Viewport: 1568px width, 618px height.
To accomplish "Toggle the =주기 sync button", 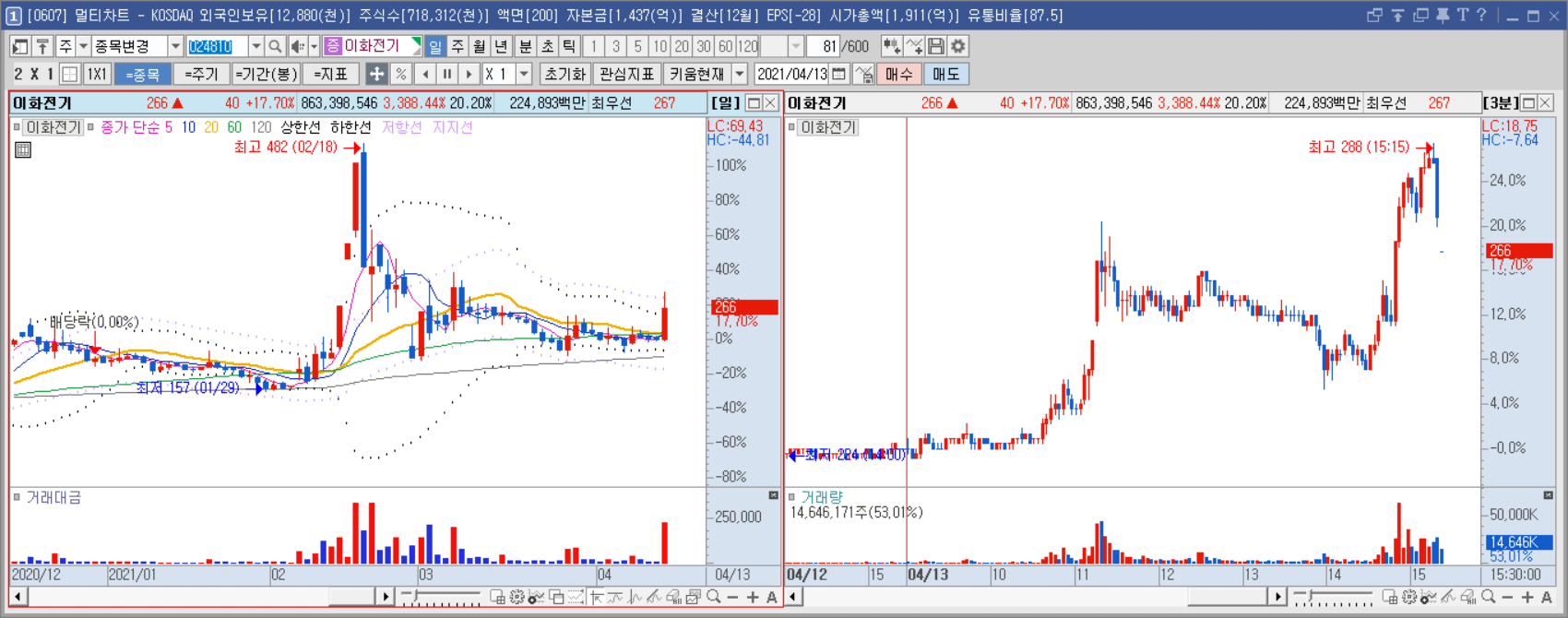I will point(202,74).
